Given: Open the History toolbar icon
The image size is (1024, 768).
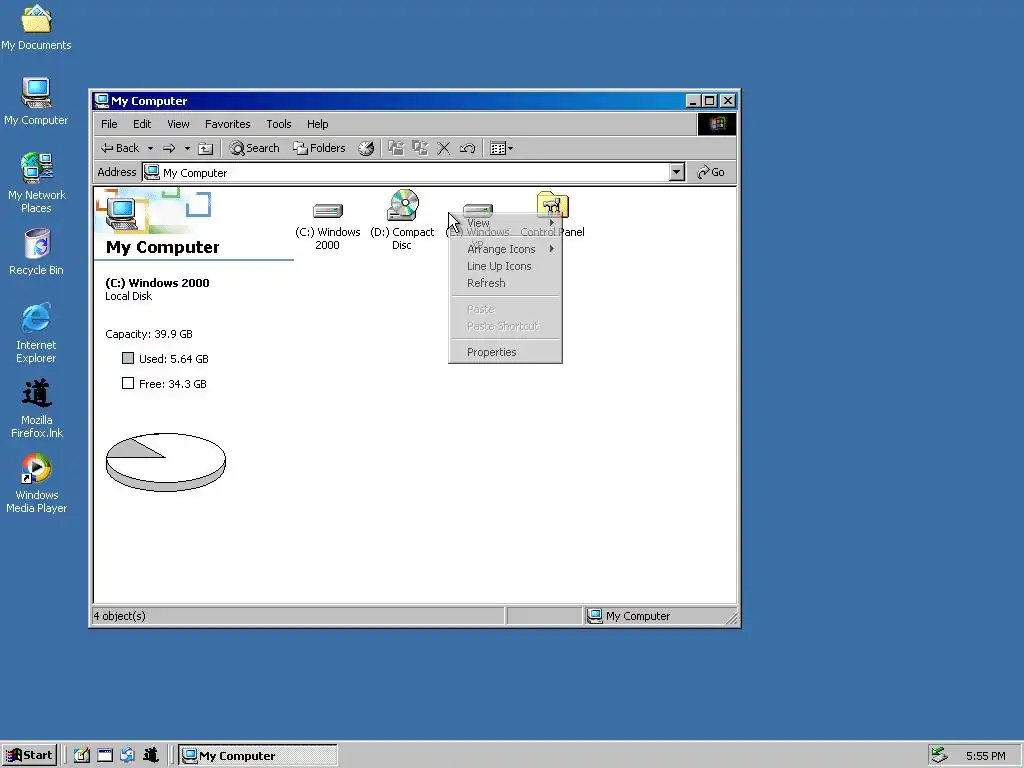Looking at the screenshot, I should tap(366, 148).
